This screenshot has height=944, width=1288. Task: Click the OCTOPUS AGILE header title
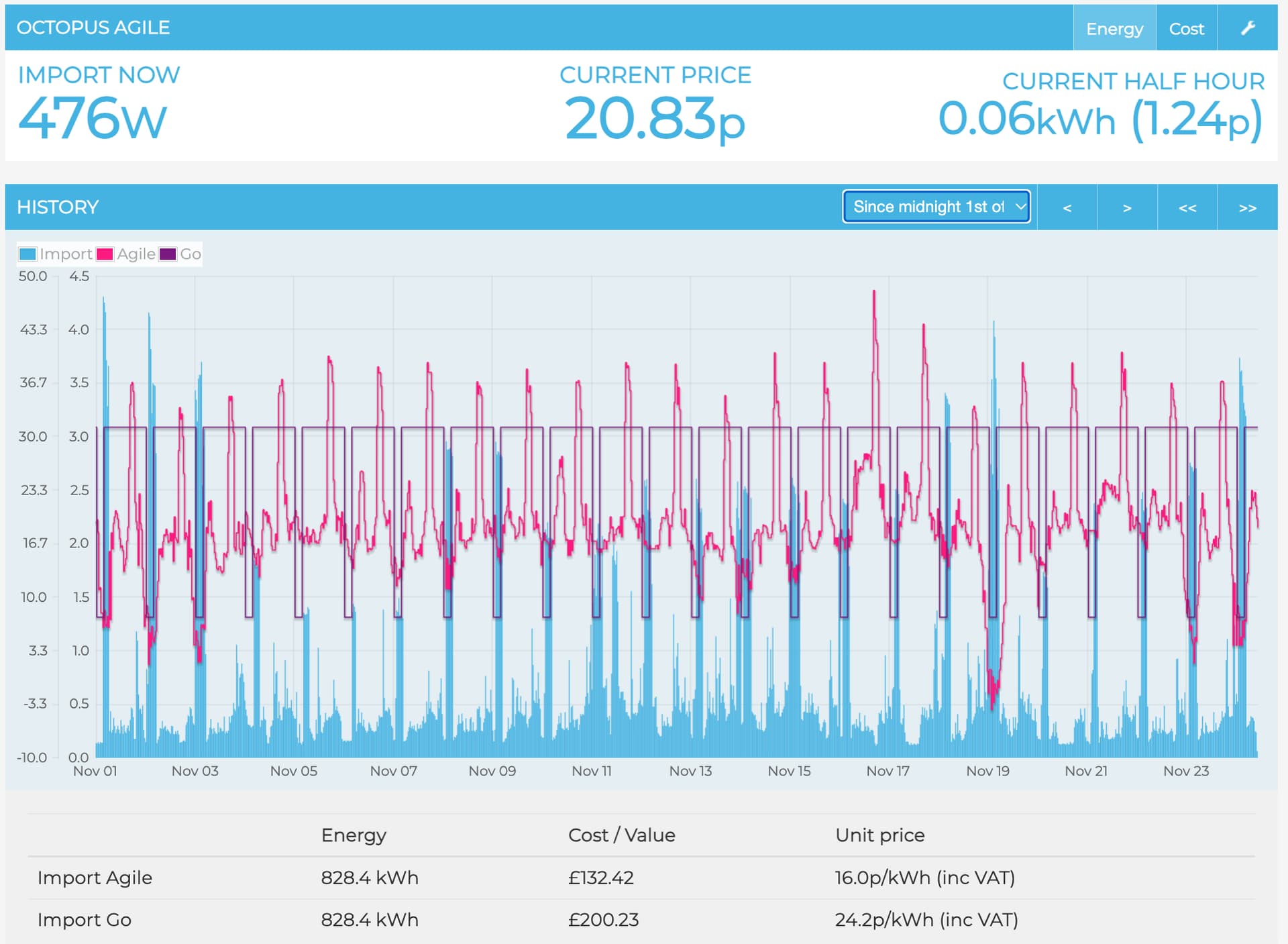click(x=93, y=28)
